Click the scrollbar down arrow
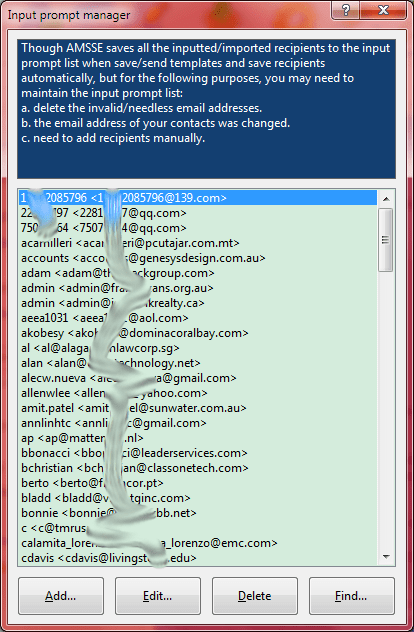The image size is (414, 632). coord(386,557)
